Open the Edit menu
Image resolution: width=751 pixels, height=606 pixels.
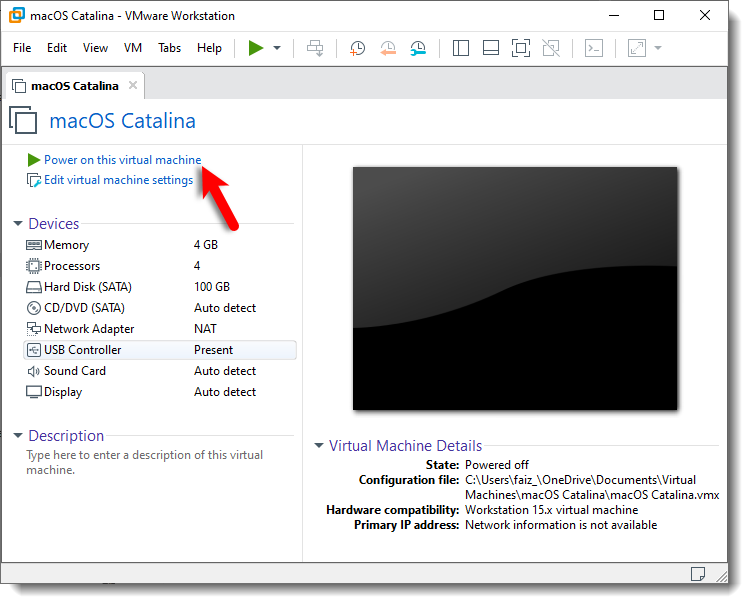[x=57, y=48]
